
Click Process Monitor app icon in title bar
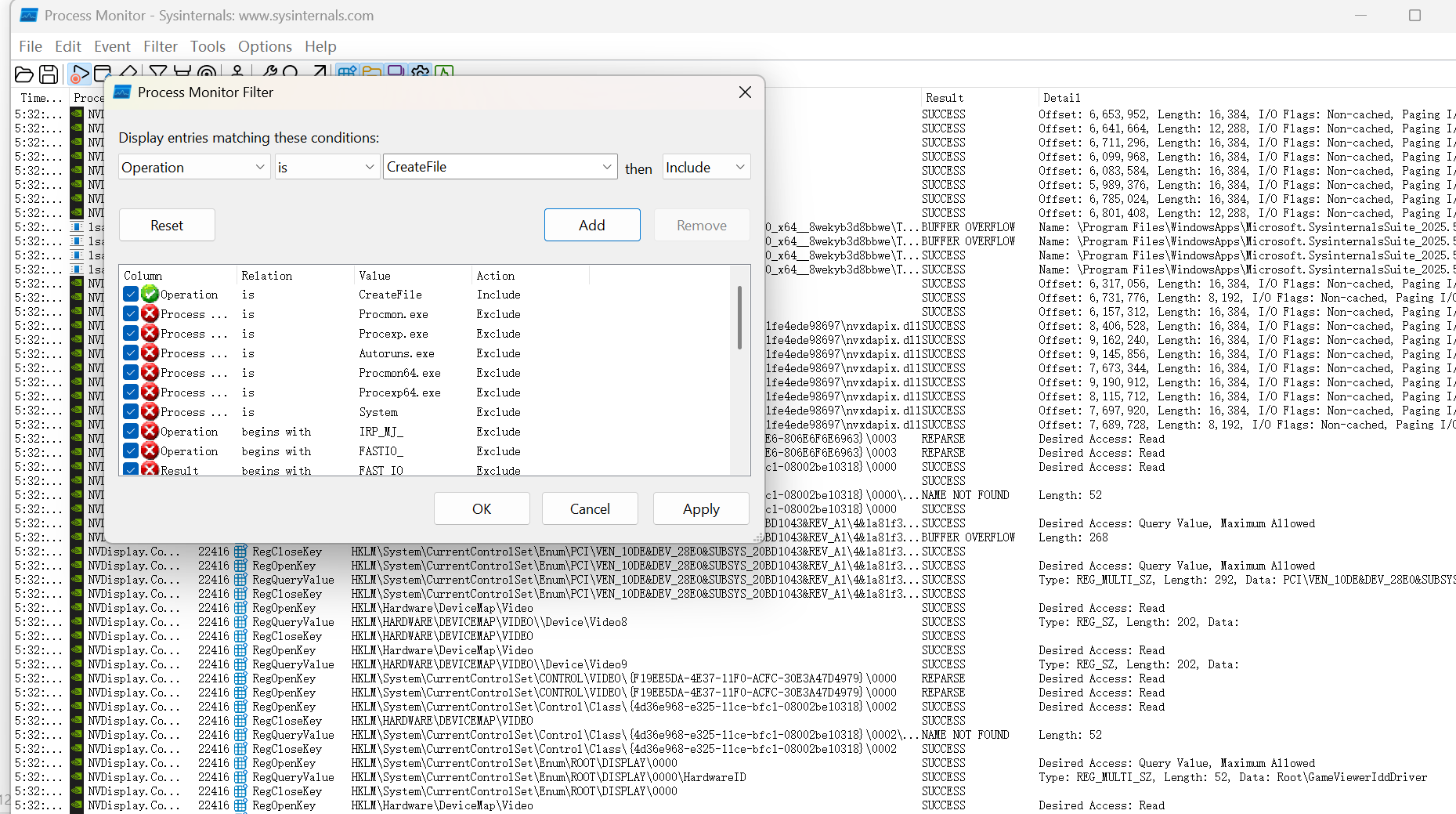[x=29, y=15]
